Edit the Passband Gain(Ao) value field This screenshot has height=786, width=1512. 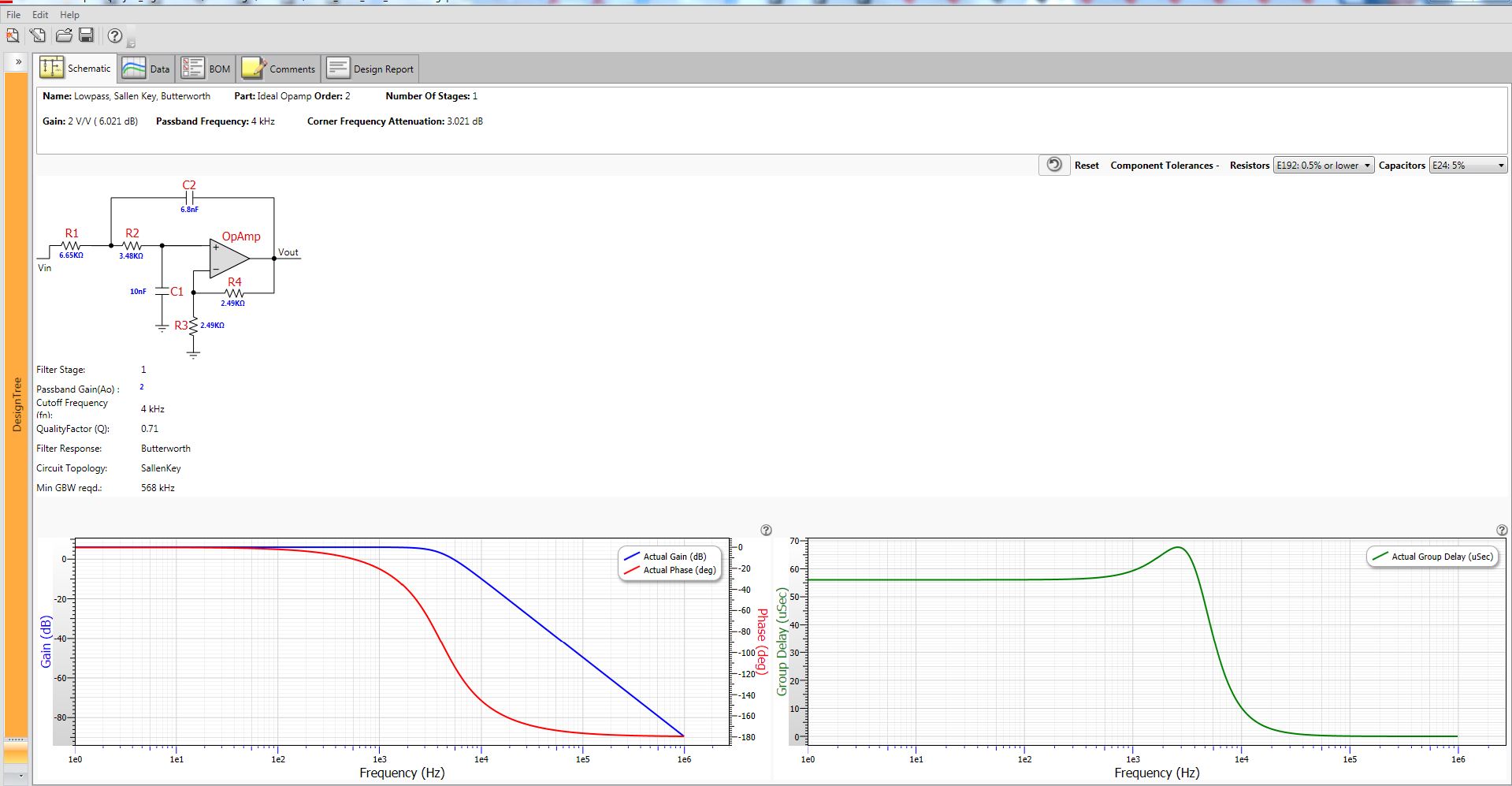(x=143, y=387)
